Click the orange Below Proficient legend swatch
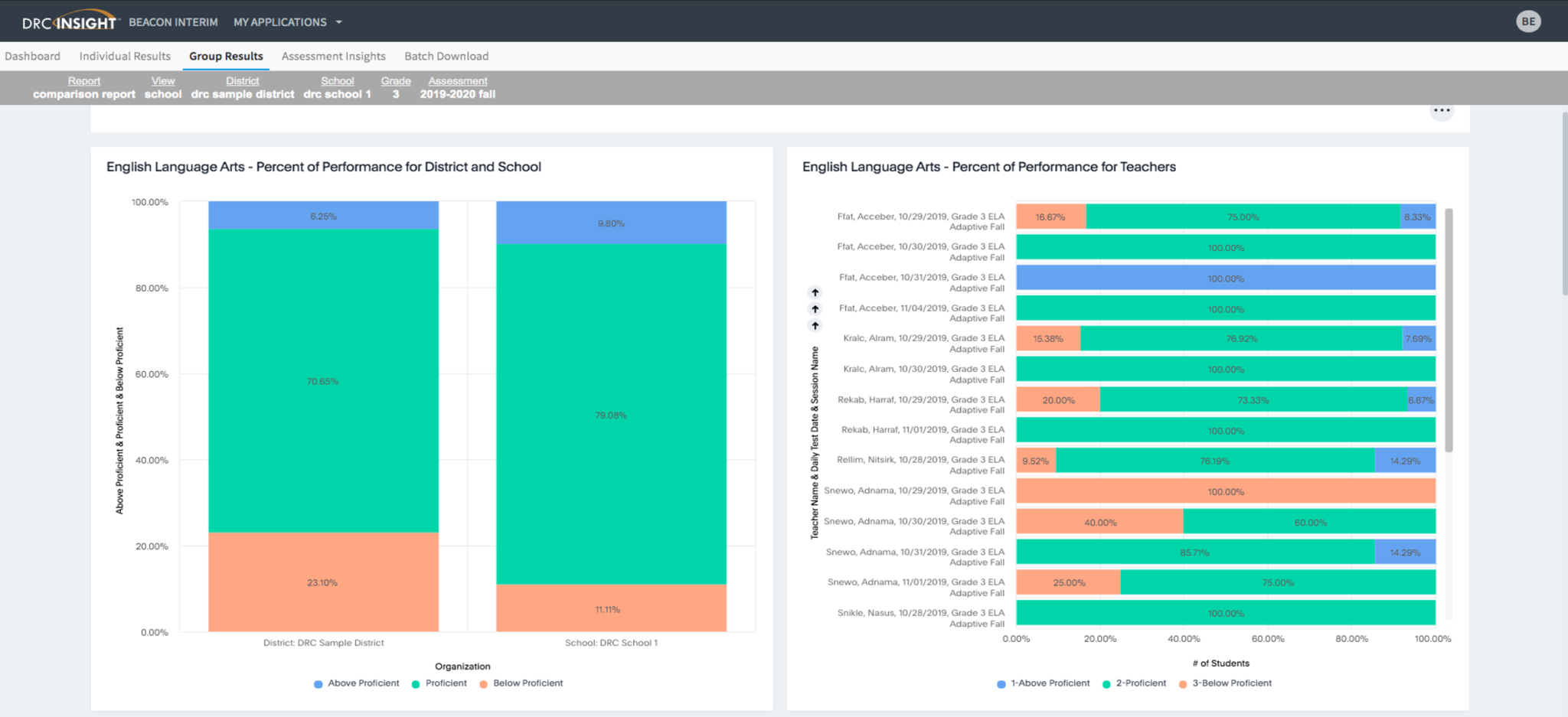 [482, 683]
